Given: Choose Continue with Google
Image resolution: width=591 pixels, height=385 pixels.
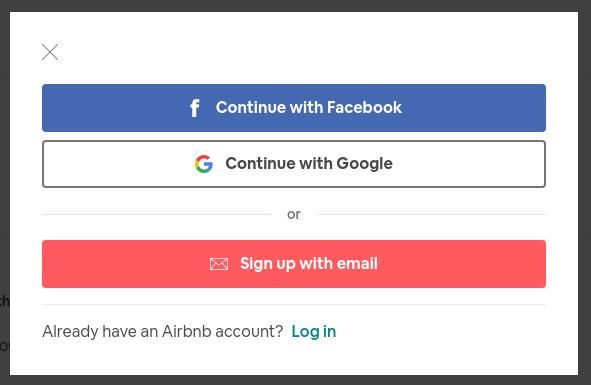Looking at the screenshot, I should (294, 164).
